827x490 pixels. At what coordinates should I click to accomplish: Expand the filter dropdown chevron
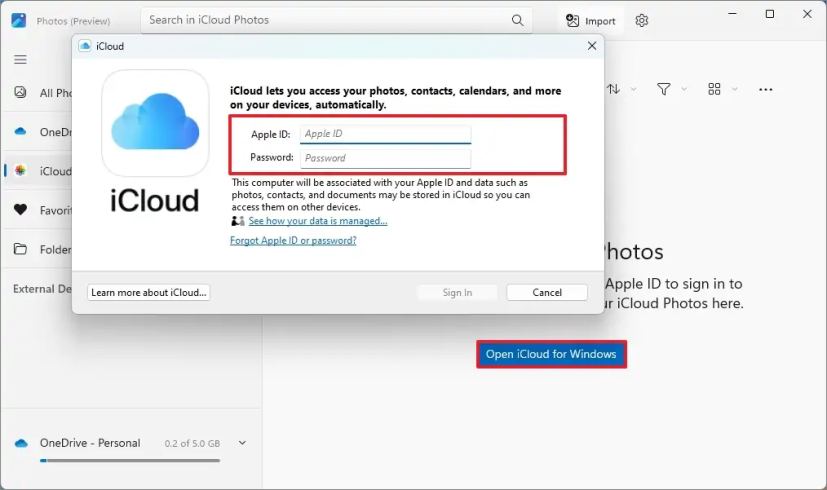[x=684, y=89]
